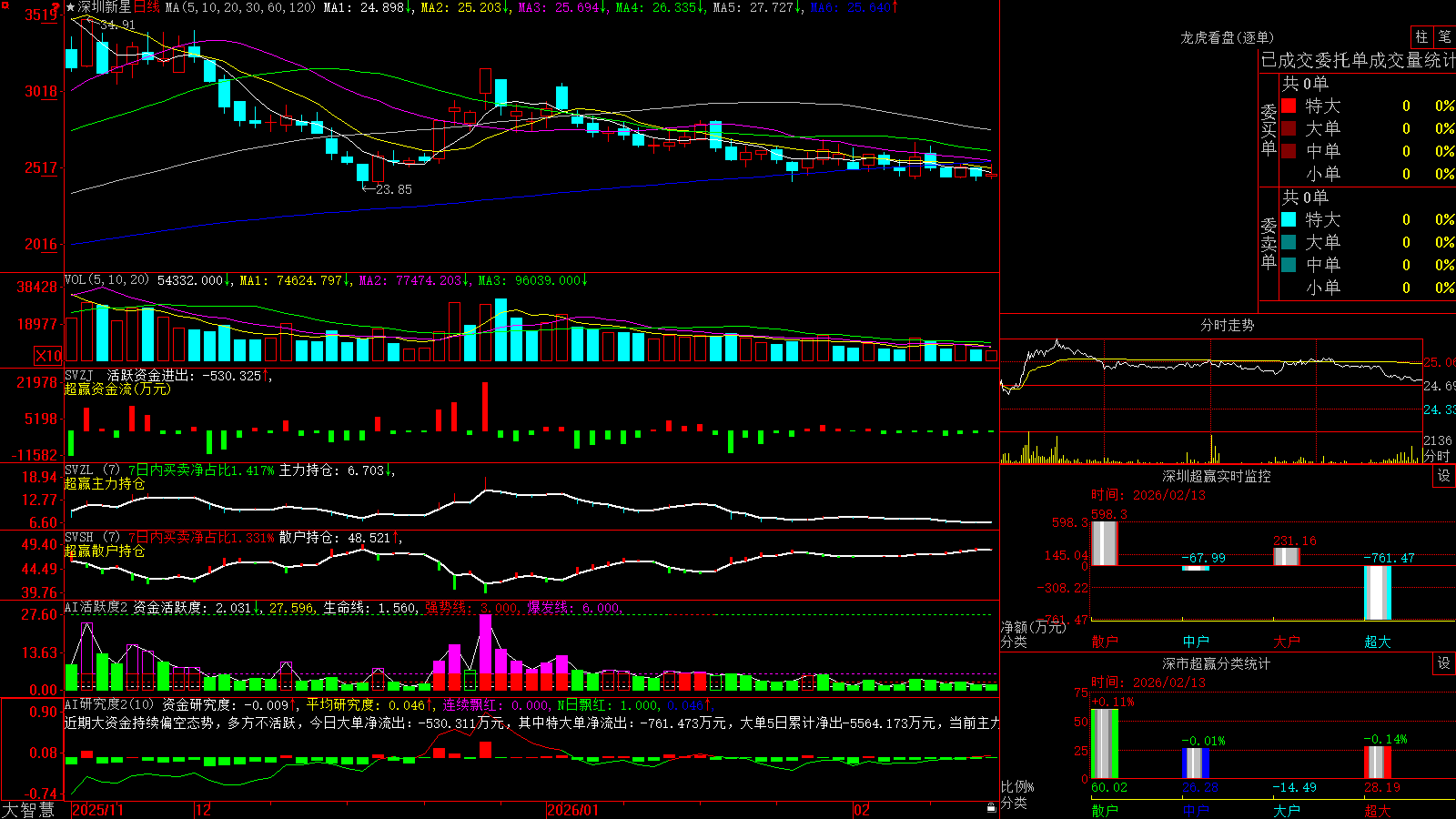Click the 散户 bar valued 598.3
The height and width of the screenshot is (819, 1456).
pyautogui.click(x=1104, y=543)
